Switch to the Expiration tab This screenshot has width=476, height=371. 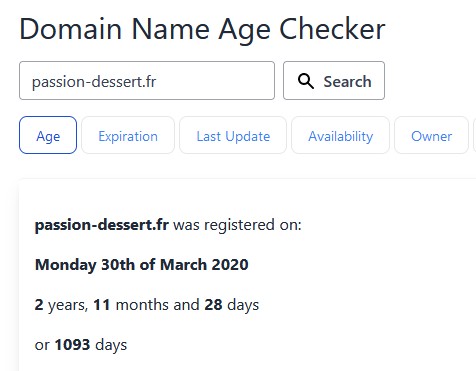pos(128,135)
